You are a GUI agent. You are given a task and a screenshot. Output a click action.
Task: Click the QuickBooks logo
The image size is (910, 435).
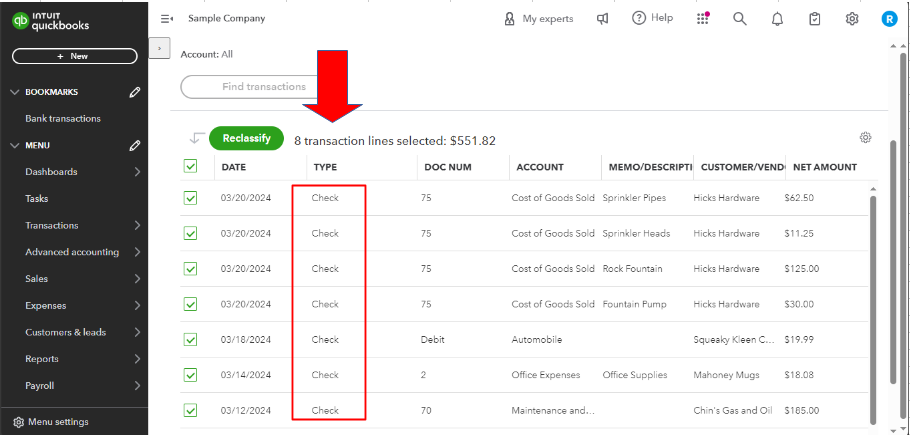pyautogui.click(x=50, y=21)
